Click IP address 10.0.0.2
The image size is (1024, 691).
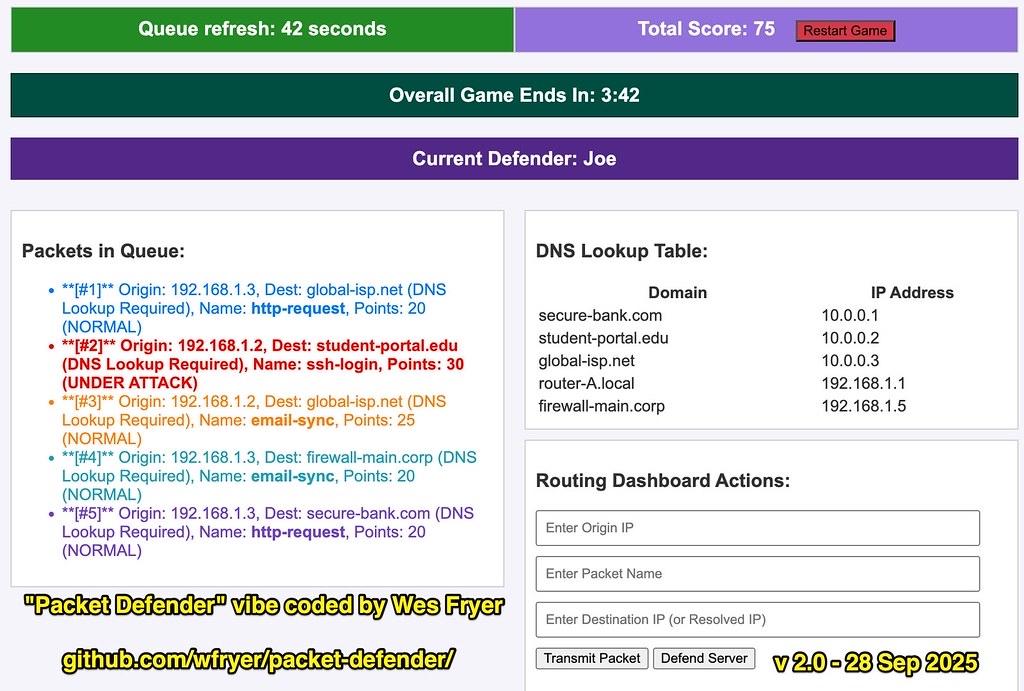850,338
